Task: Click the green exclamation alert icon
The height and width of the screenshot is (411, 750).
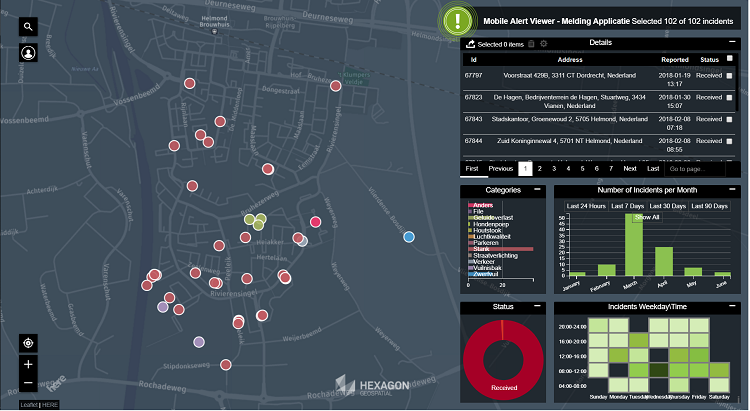Action: (457, 19)
